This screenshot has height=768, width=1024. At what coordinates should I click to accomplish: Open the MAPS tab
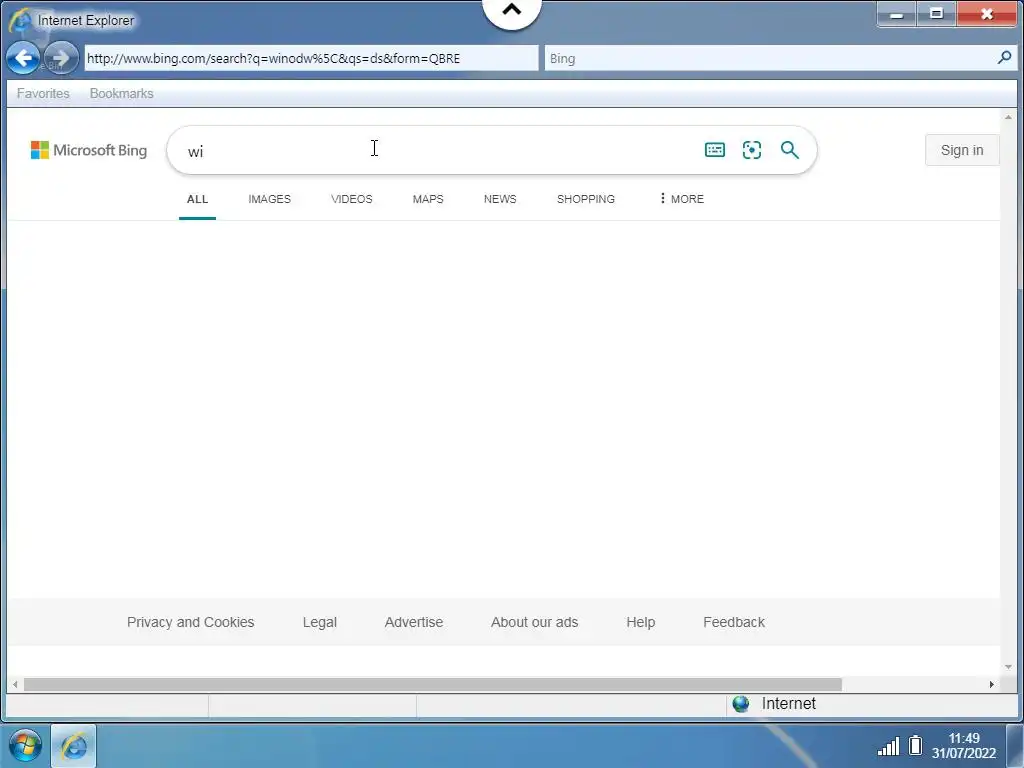point(428,199)
